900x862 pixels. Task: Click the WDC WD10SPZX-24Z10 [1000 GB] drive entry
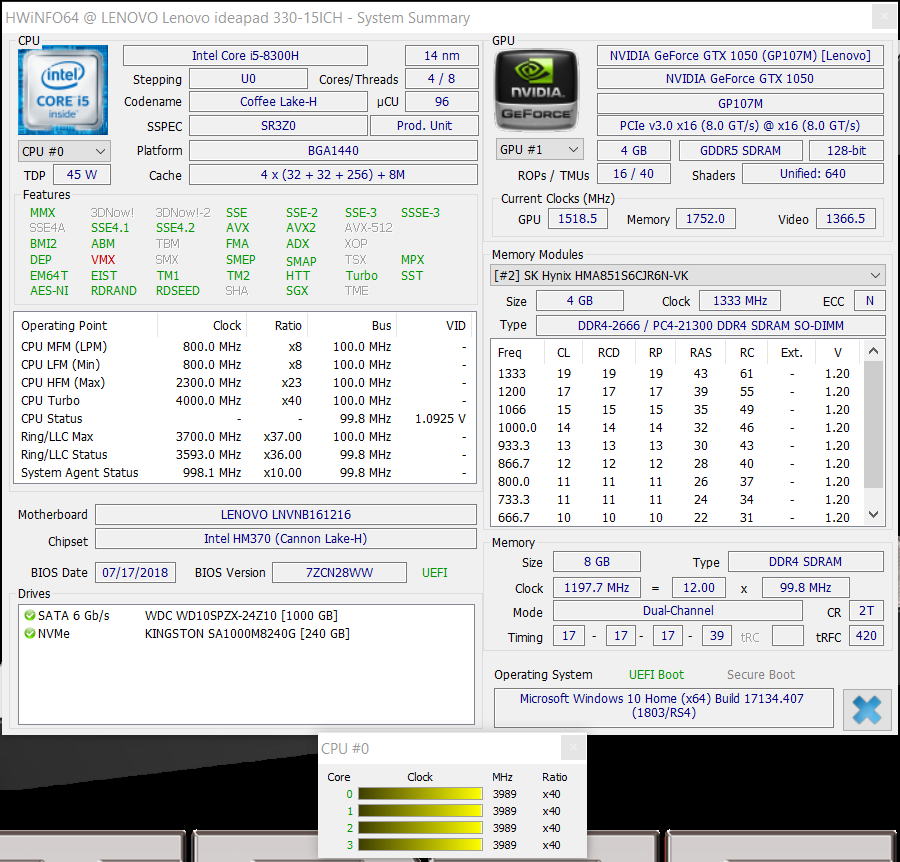click(241, 616)
